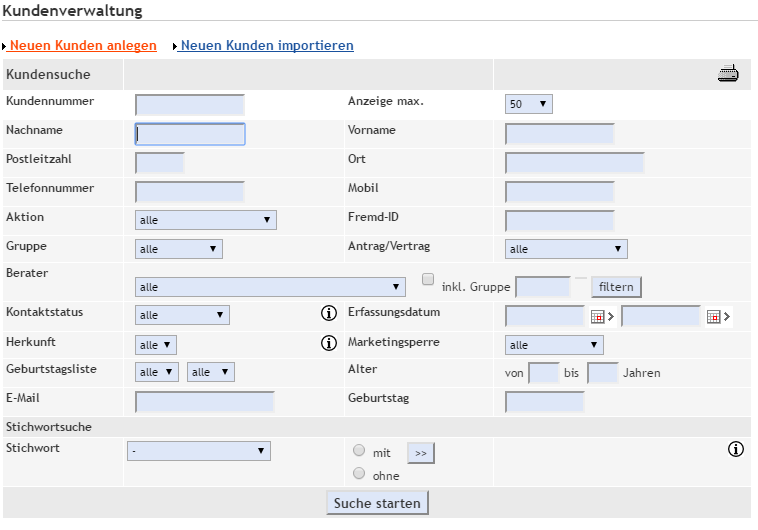
Task: Click the 'Neuen Kunden anlegen' link
Action: 83,46
